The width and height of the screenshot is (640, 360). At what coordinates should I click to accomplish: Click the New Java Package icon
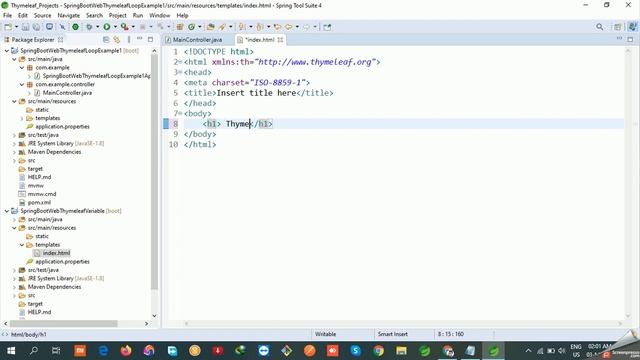click(x=180, y=27)
